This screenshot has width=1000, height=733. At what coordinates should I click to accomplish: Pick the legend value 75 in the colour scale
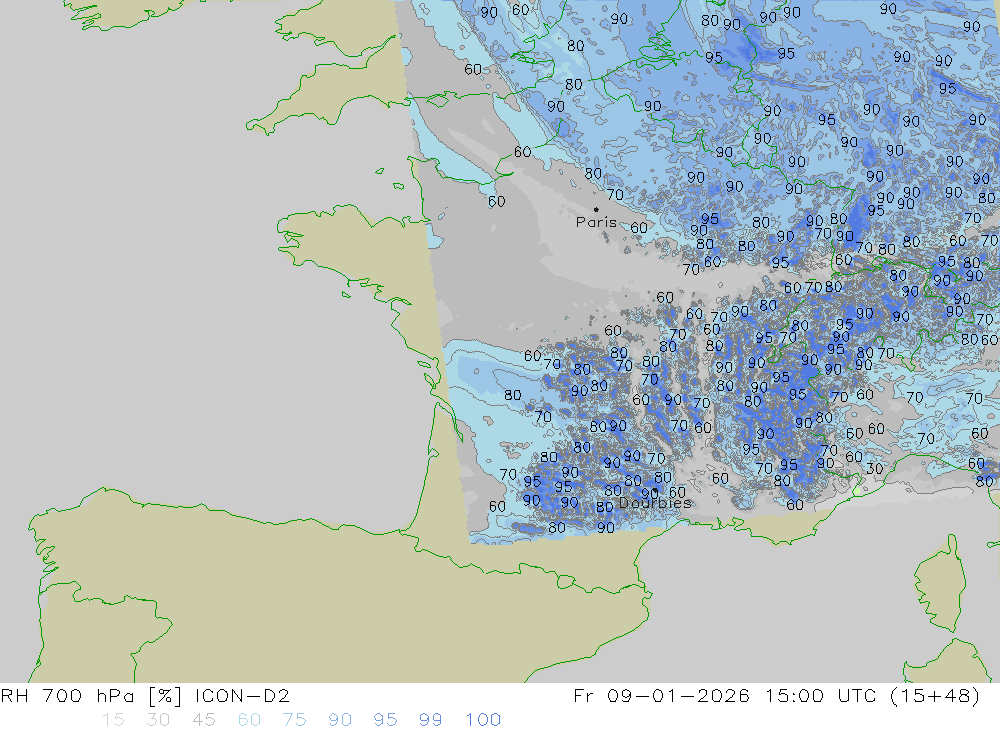pos(294,720)
